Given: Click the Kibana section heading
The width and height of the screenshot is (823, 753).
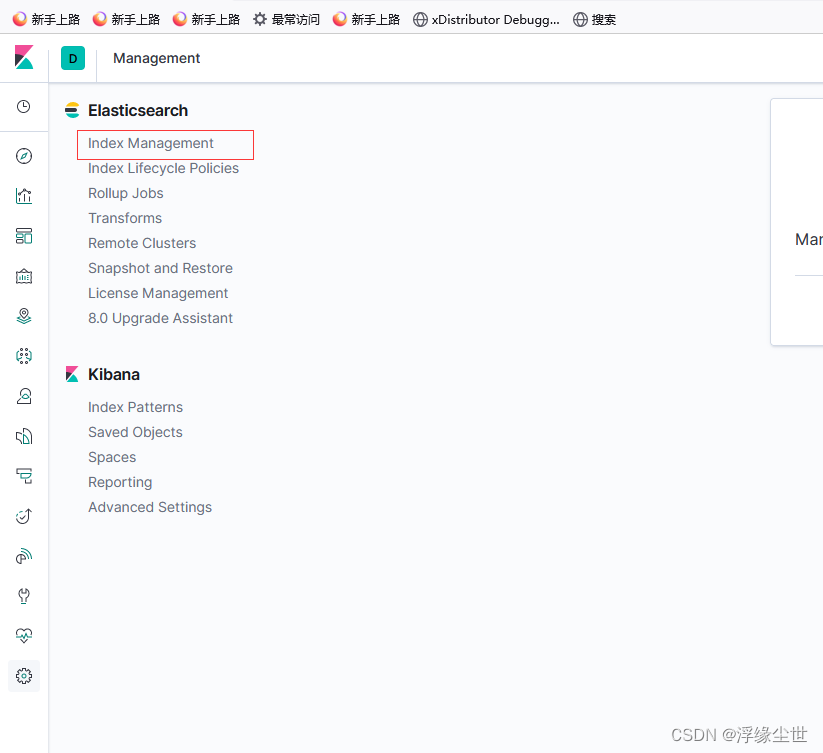Looking at the screenshot, I should click(114, 375).
